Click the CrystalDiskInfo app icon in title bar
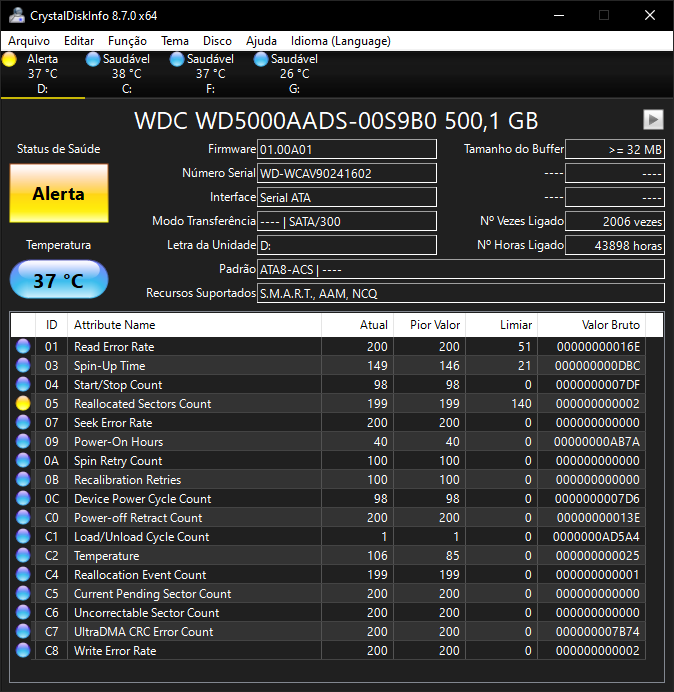Viewport: 674px width, 692px height. click(17, 15)
